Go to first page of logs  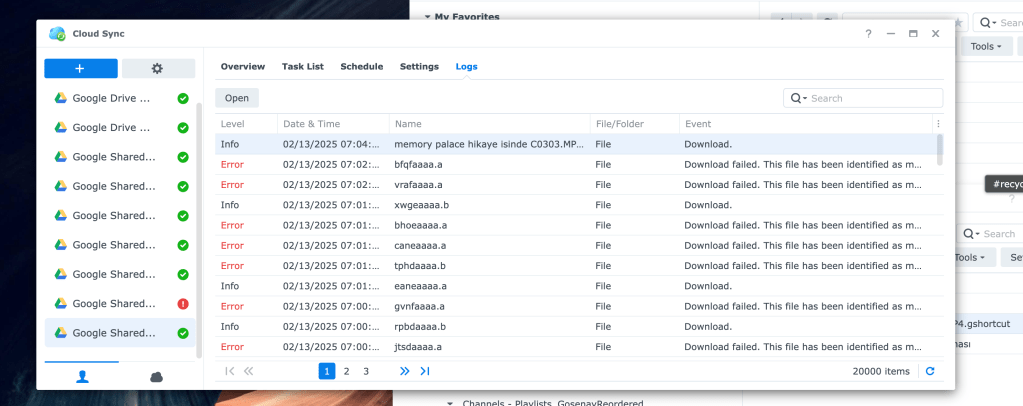click(229, 371)
